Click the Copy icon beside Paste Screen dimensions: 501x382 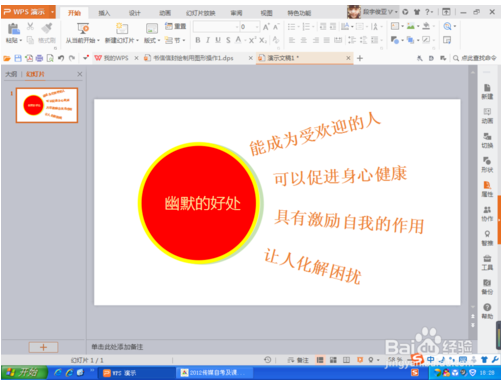tap(30, 40)
